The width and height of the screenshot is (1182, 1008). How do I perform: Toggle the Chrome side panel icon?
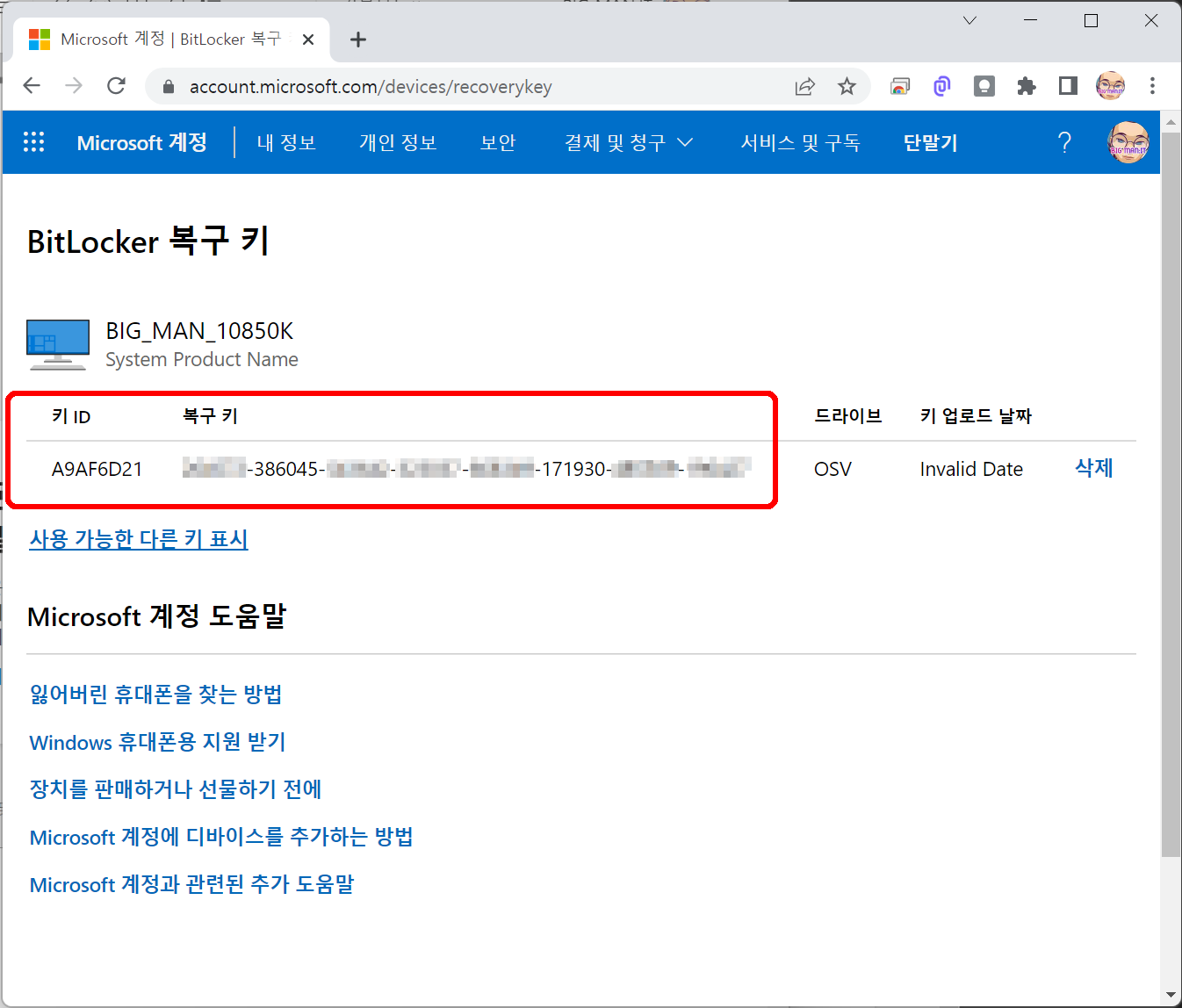[x=1068, y=85]
